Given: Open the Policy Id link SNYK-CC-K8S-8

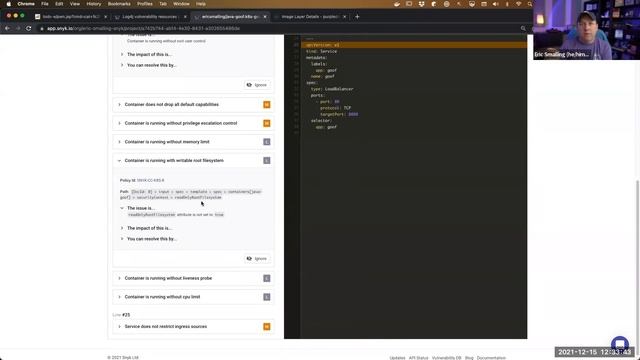Looking at the screenshot, I should click(151, 180).
